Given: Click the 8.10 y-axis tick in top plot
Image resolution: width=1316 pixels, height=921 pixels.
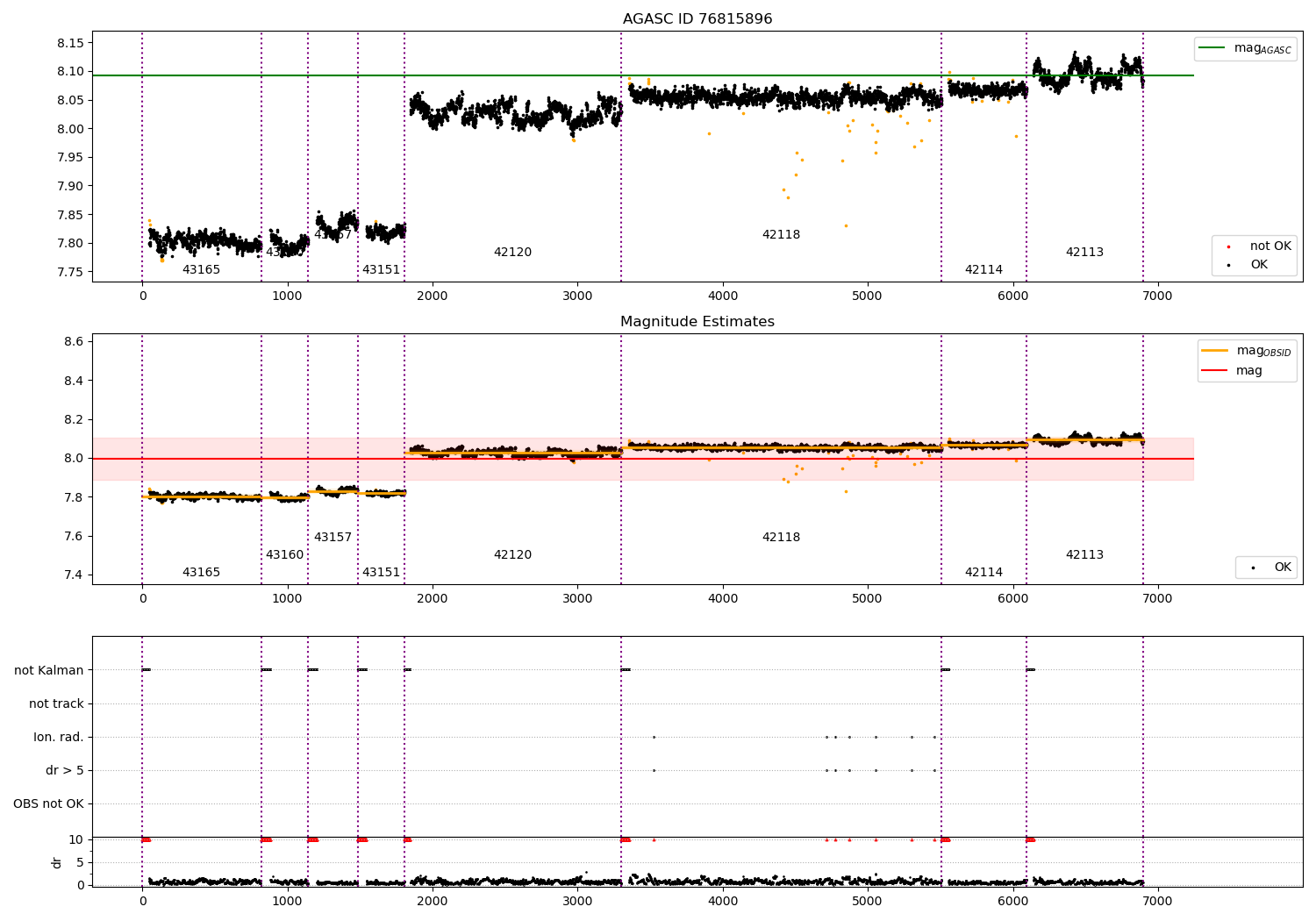Looking at the screenshot, I should point(70,72).
